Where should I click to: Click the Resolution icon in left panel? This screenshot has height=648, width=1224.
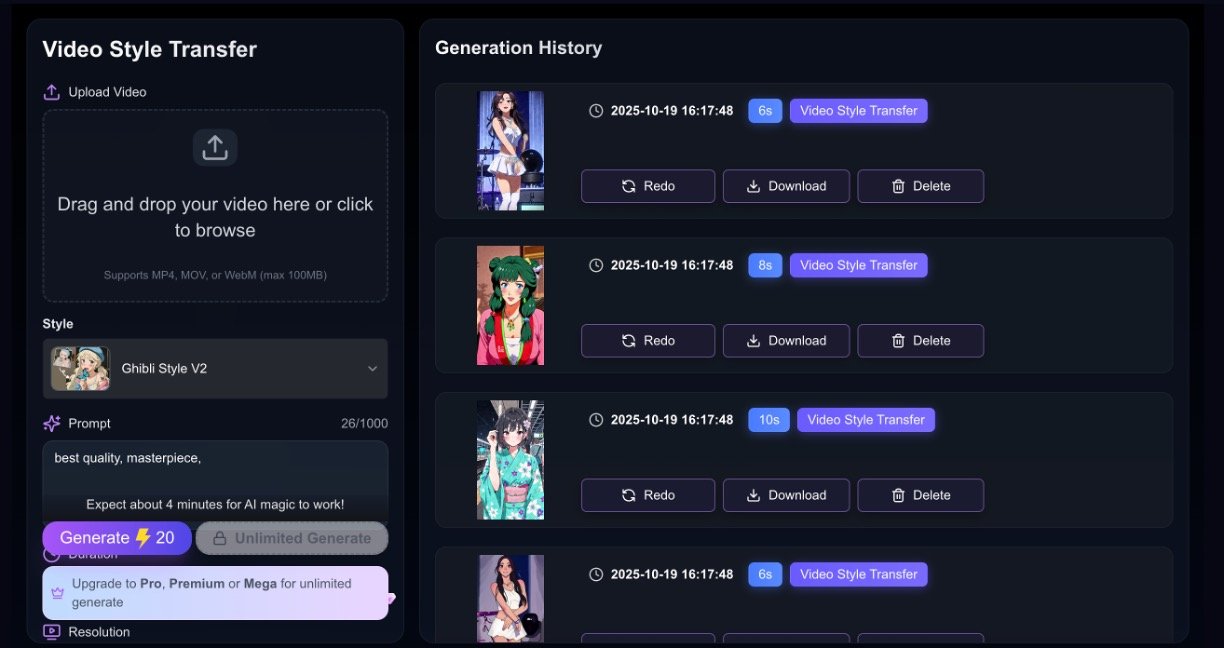coord(52,632)
